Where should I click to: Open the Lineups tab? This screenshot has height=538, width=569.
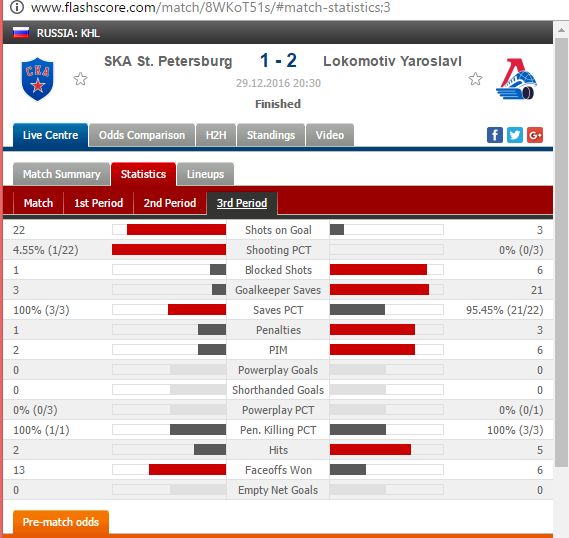click(205, 174)
